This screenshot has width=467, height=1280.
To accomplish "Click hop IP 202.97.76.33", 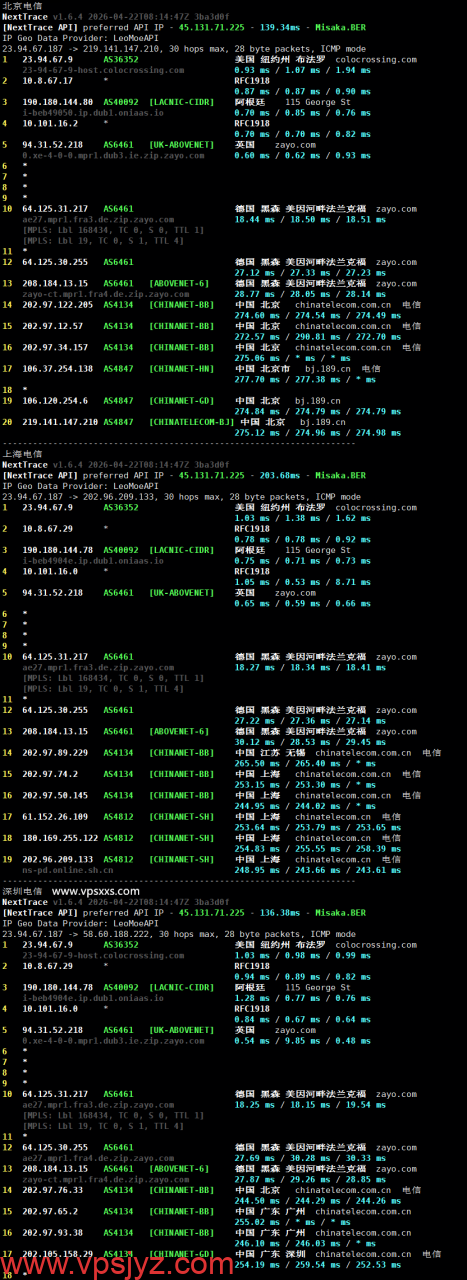I will pyautogui.click(x=52, y=1190).
